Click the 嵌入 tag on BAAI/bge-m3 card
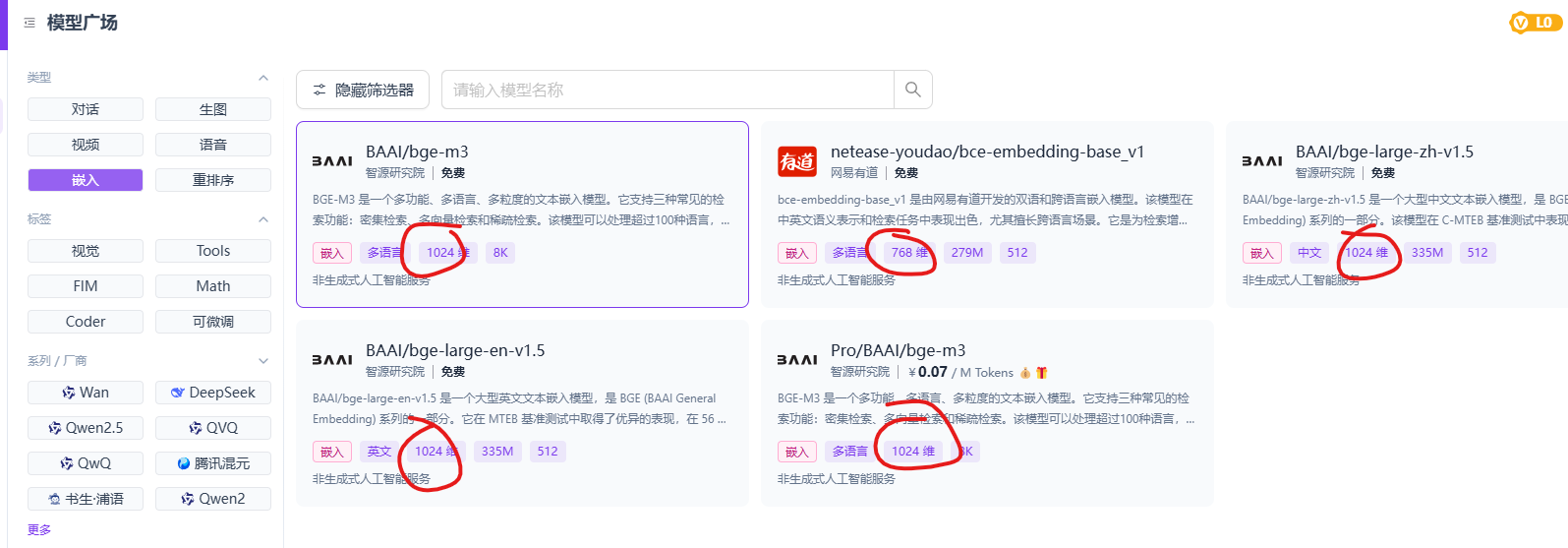The width and height of the screenshot is (1568, 548). (332, 253)
